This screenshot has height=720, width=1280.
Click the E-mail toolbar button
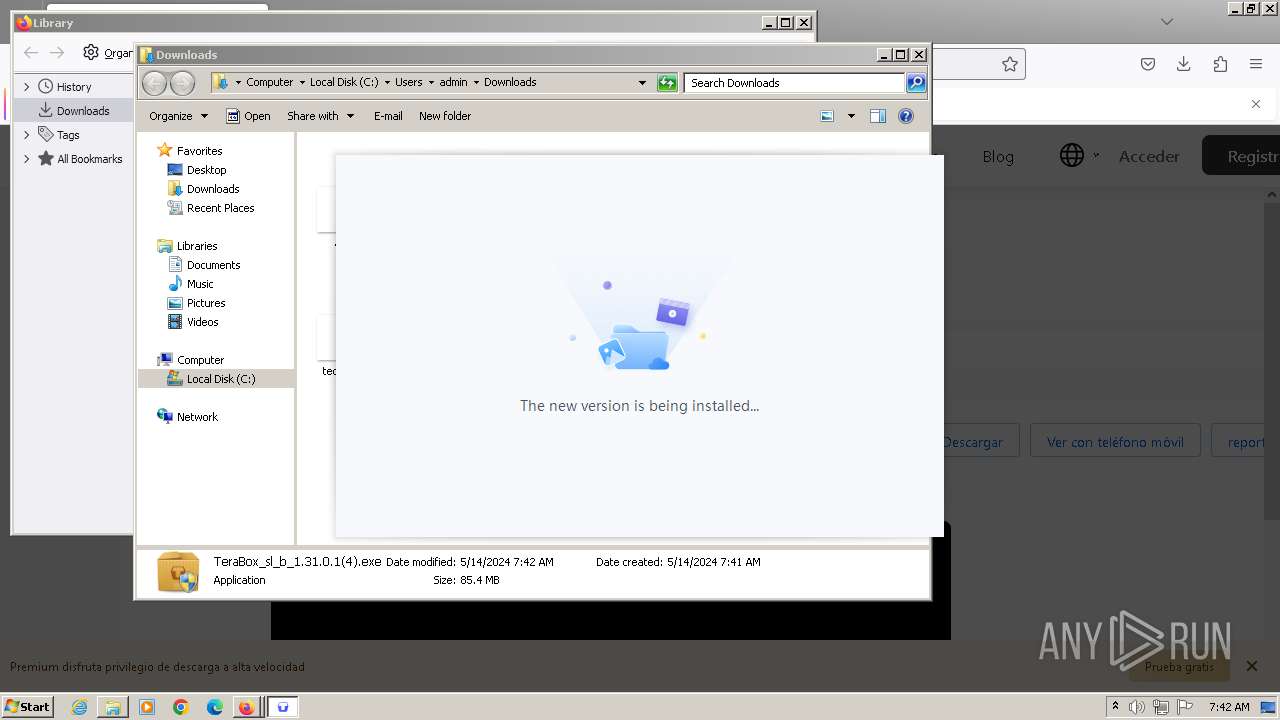click(x=388, y=116)
